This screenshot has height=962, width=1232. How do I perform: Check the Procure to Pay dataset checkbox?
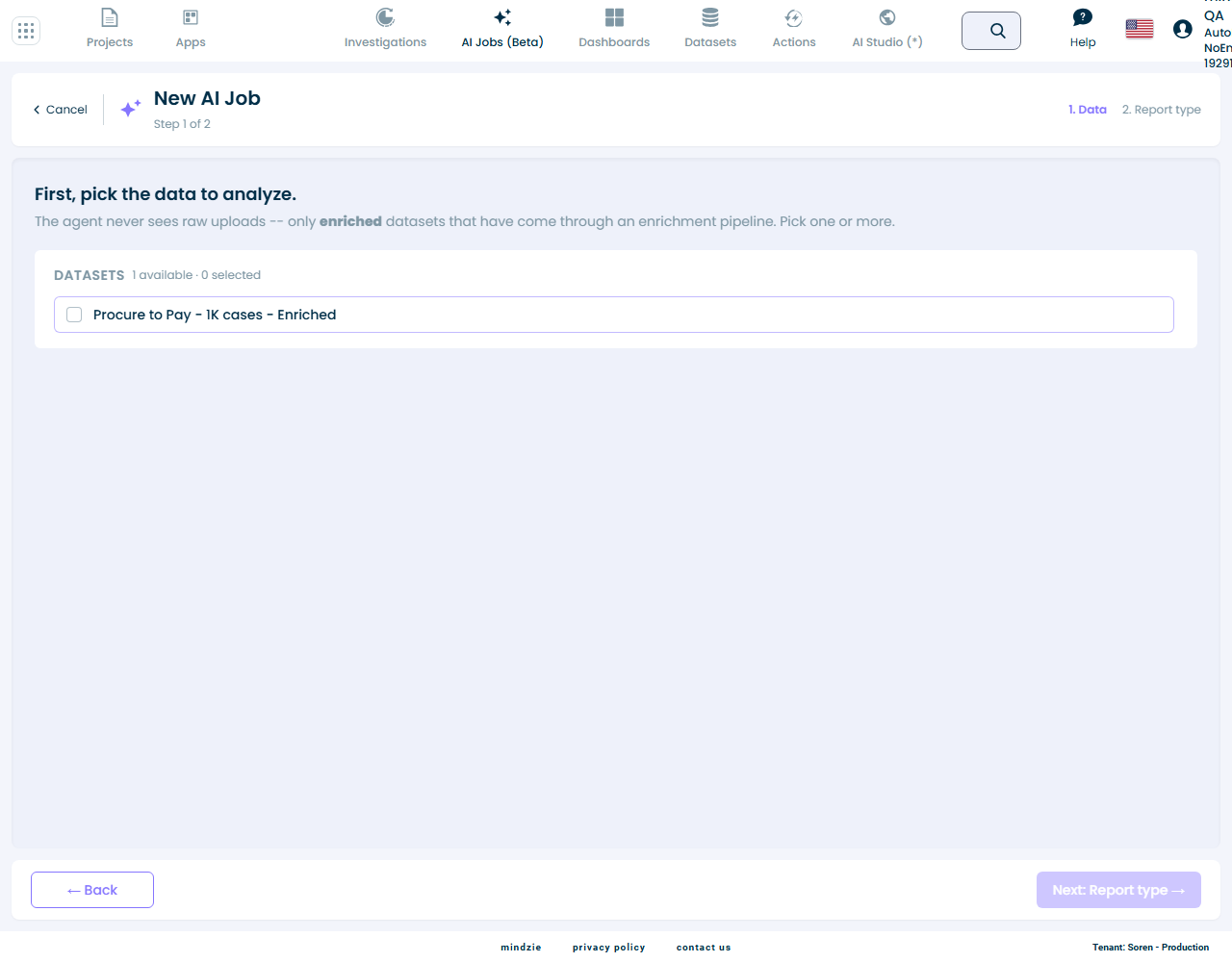pyautogui.click(x=74, y=315)
